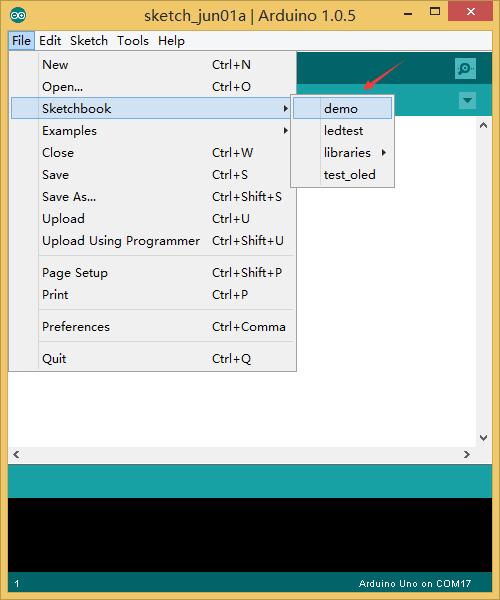Viewport: 500px width, 600px height.
Task: Open the File menu
Action: (x=21, y=41)
